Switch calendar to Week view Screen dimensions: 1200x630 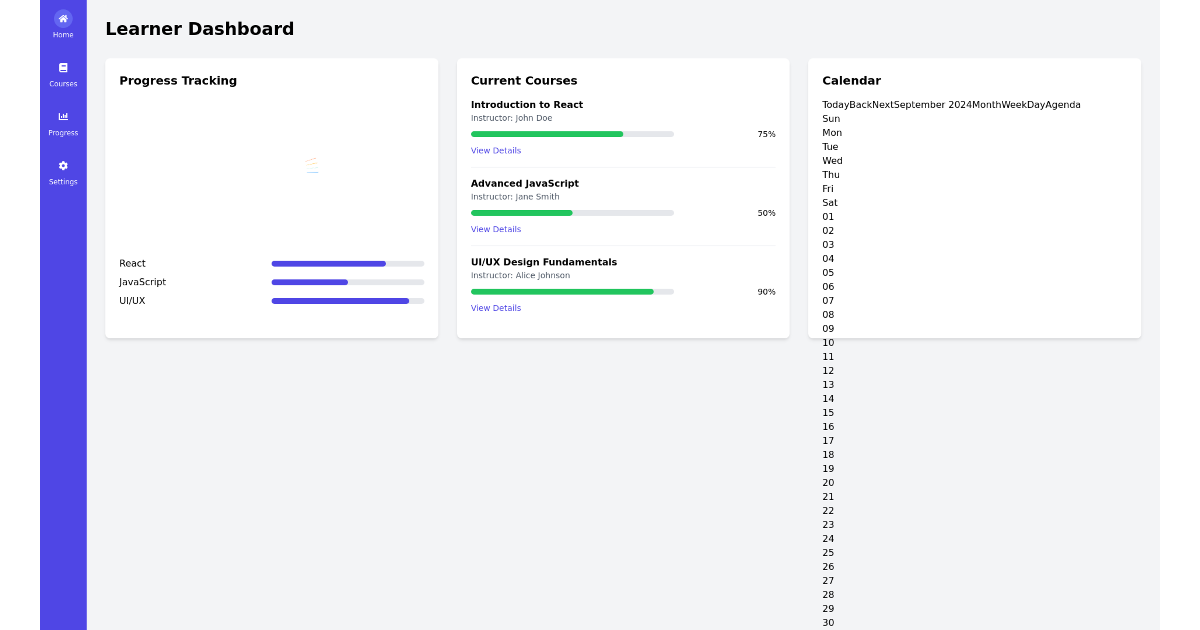tap(1014, 105)
